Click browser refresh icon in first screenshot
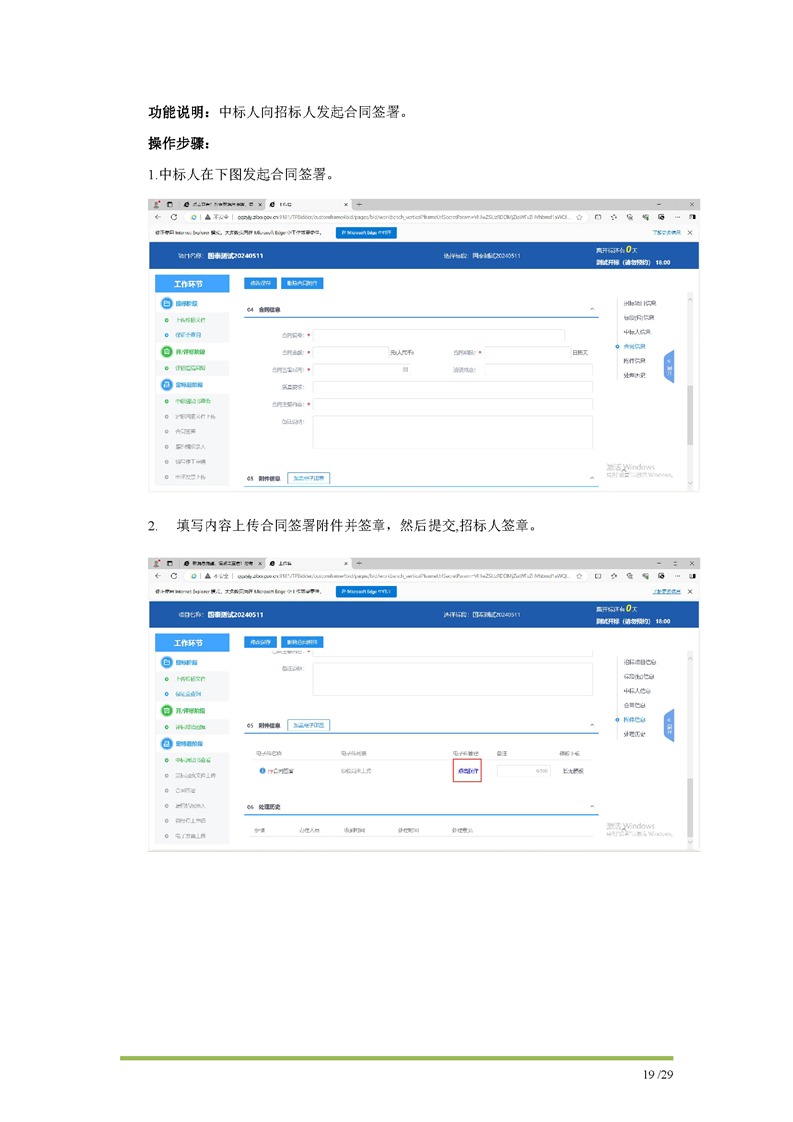The width and height of the screenshot is (793, 1122). click(x=174, y=217)
